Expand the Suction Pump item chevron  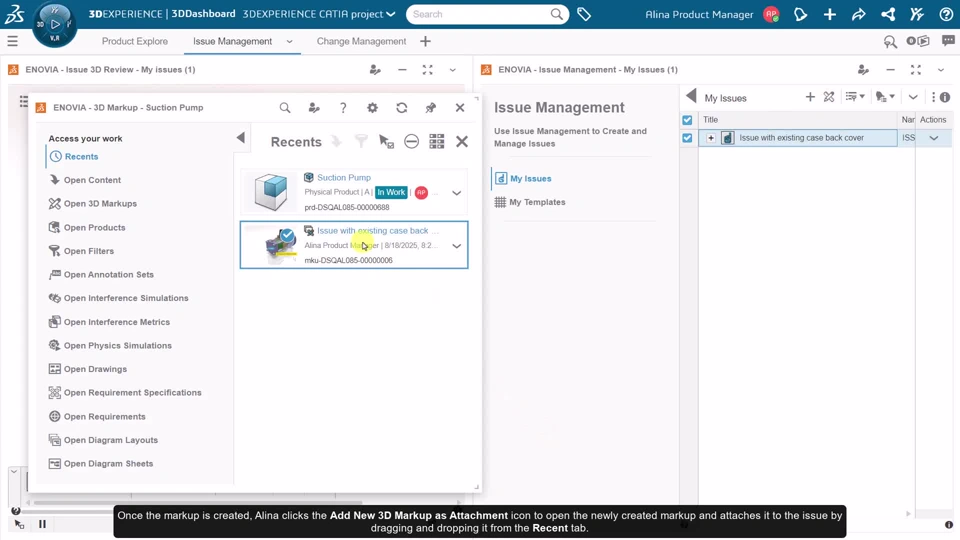coord(457,193)
